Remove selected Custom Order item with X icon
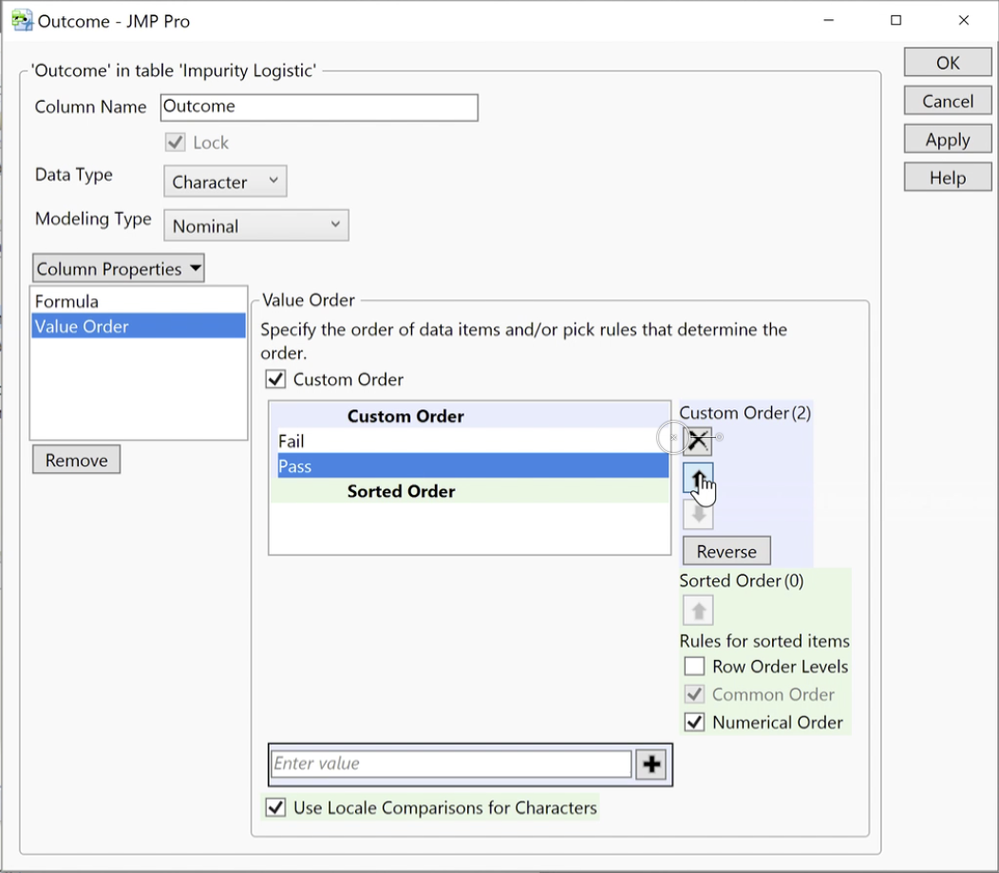The height and width of the screenshot is (873, 999). click(698, 440)
